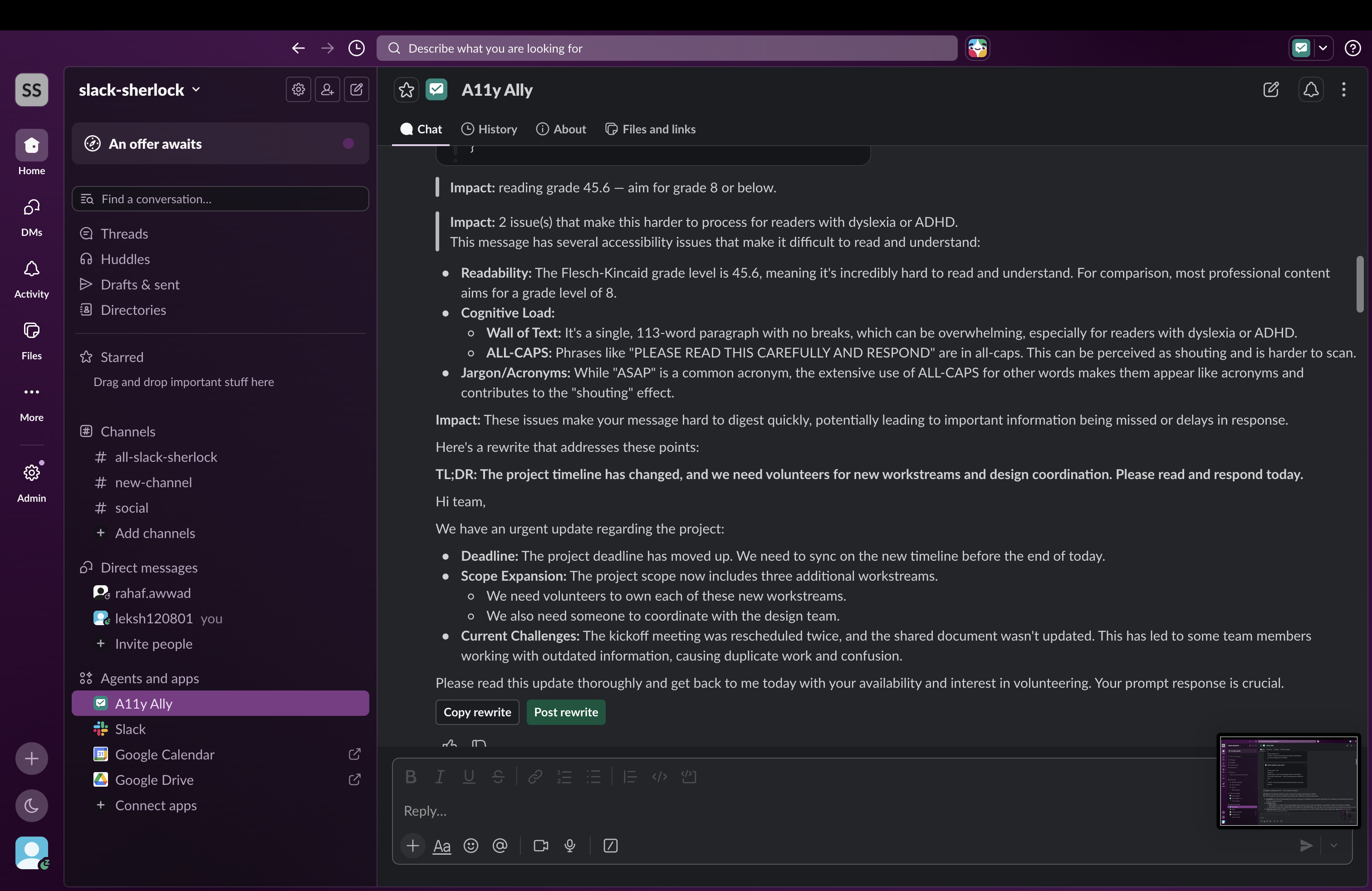Apply underline formatting in composer
The image size is (1372, 891).
pyautogui.click(x=469, y=777)
